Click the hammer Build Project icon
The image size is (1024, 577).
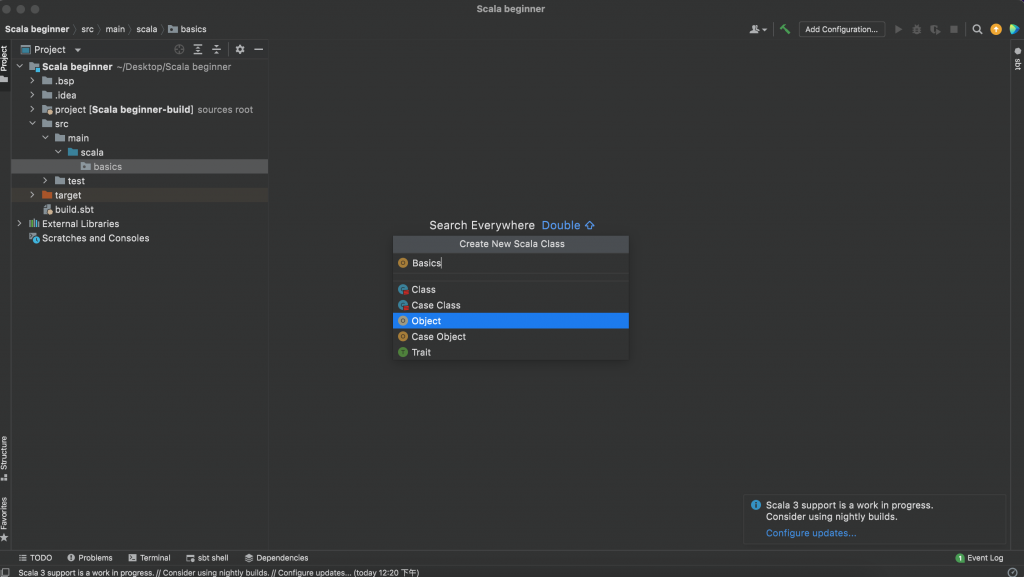pos(784,29)
